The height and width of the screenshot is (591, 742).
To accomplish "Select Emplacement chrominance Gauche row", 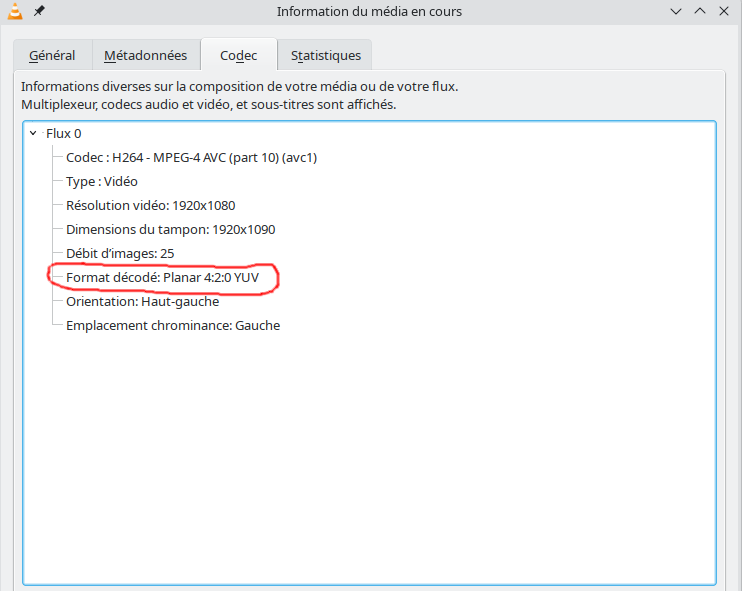I will coord(173,326).
